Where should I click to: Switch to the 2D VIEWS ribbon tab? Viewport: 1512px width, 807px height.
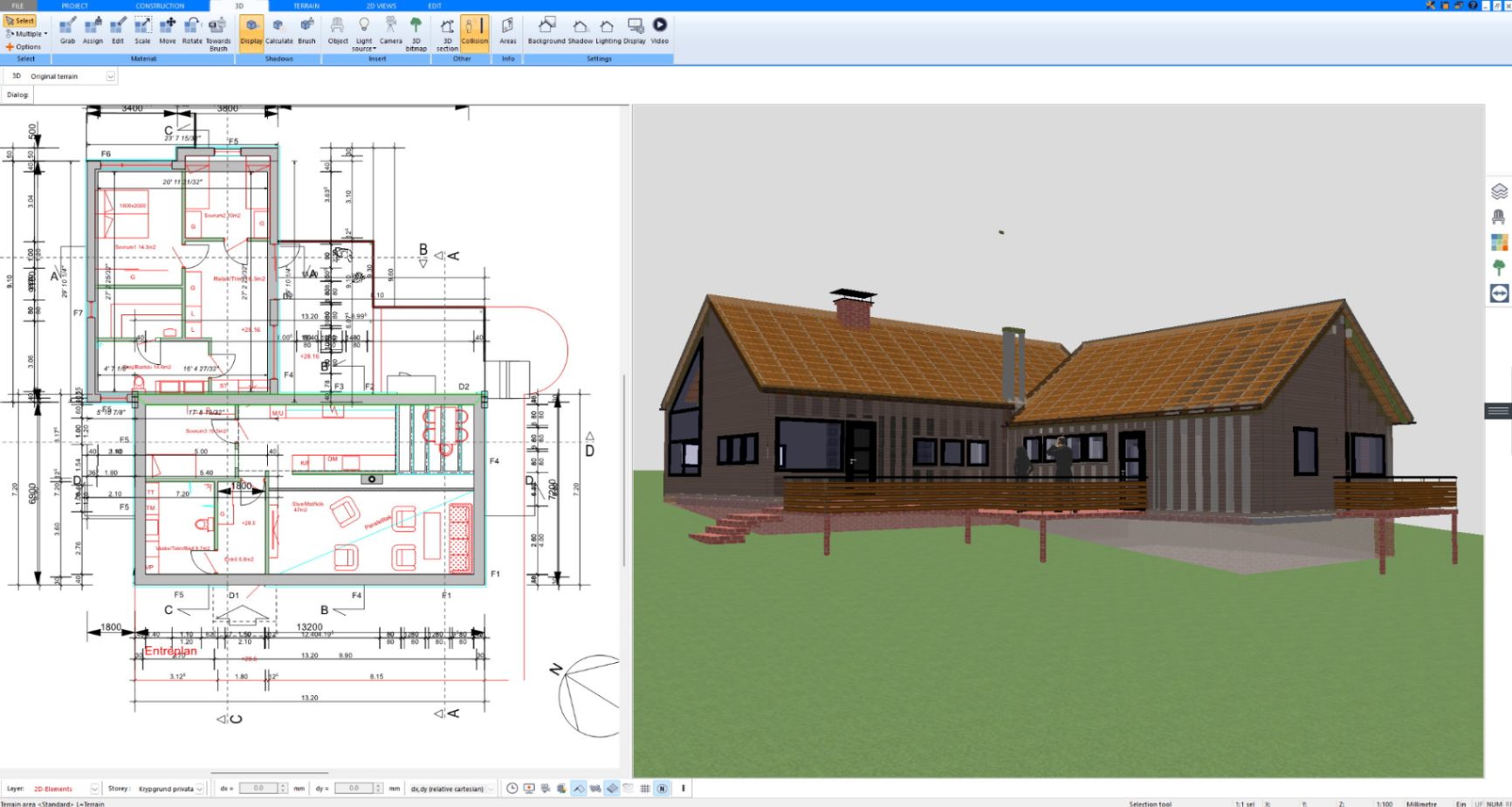pyautogui.click(x=381, y=6)
